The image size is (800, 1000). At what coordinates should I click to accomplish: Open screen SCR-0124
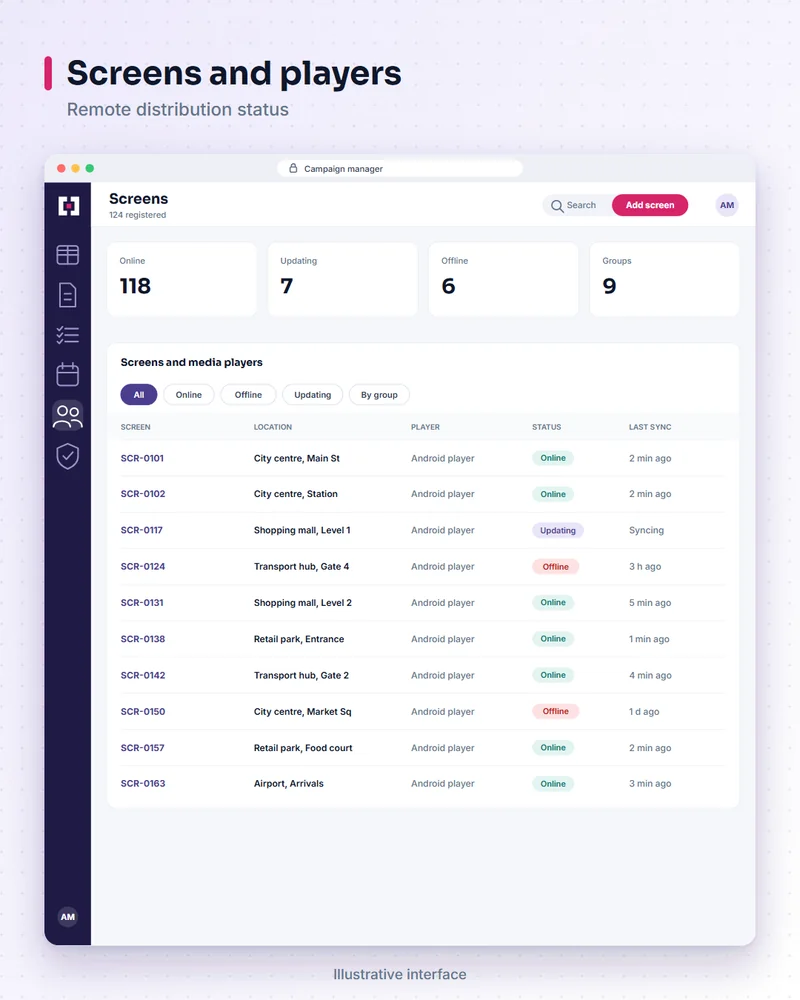click(143, 566)
